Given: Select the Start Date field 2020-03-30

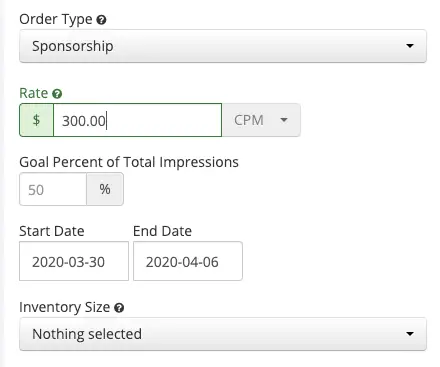Looking at the screenshot, I should coord(74,261).
